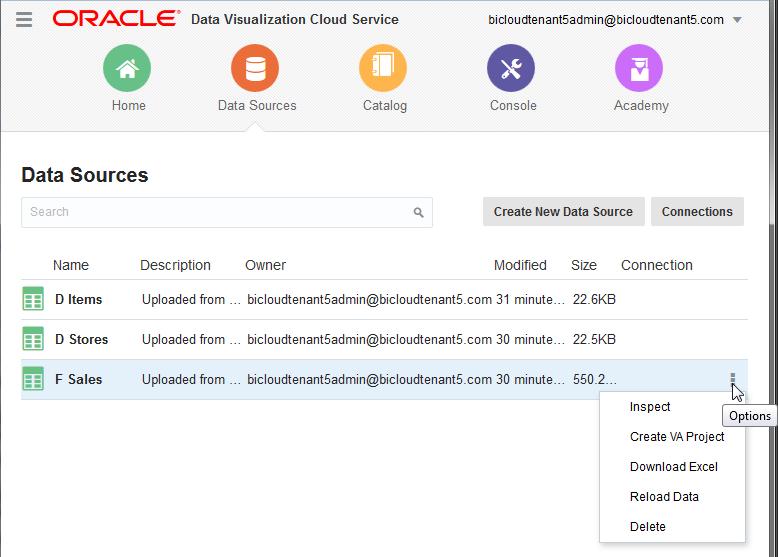
Task: Click the D Stores owner email
Action: (369, 339)
